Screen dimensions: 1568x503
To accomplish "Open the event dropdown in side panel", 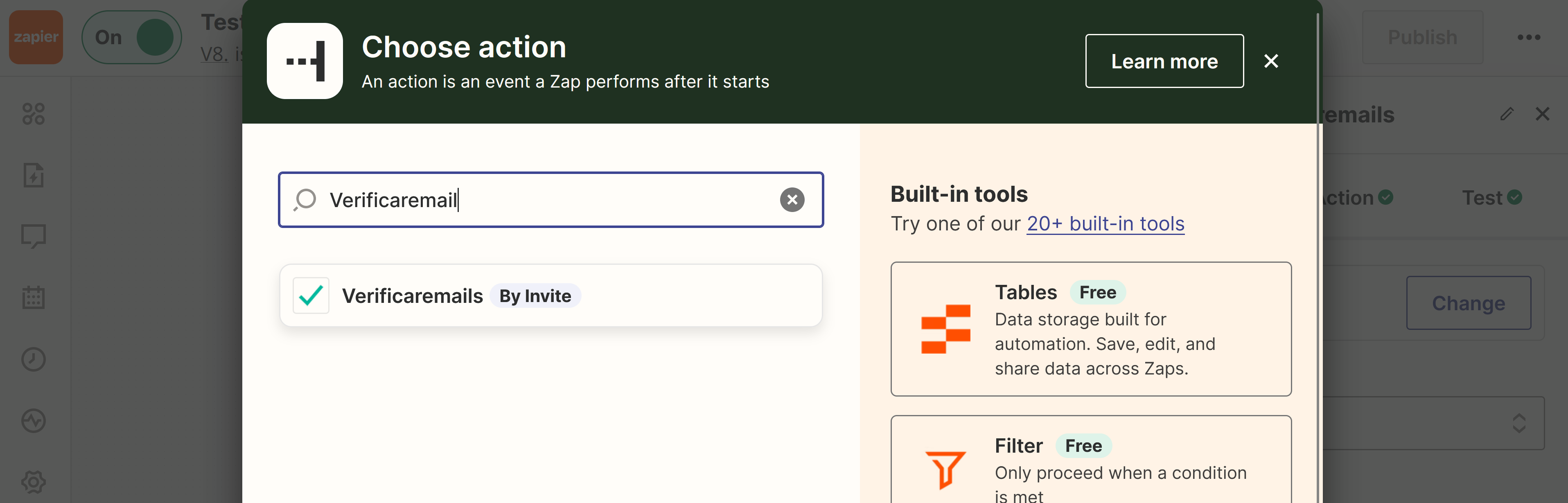I will coord(1434,423).
